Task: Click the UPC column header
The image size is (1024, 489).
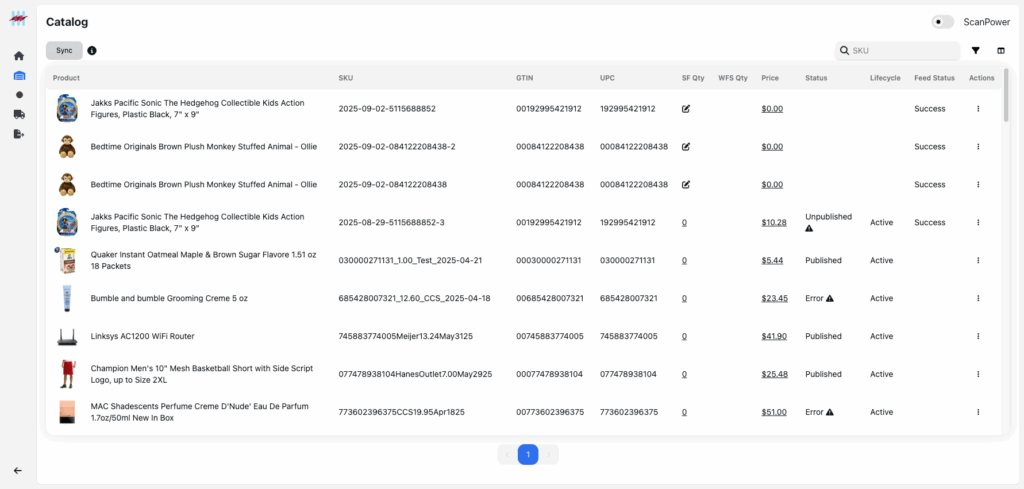Action: [607, 78]
